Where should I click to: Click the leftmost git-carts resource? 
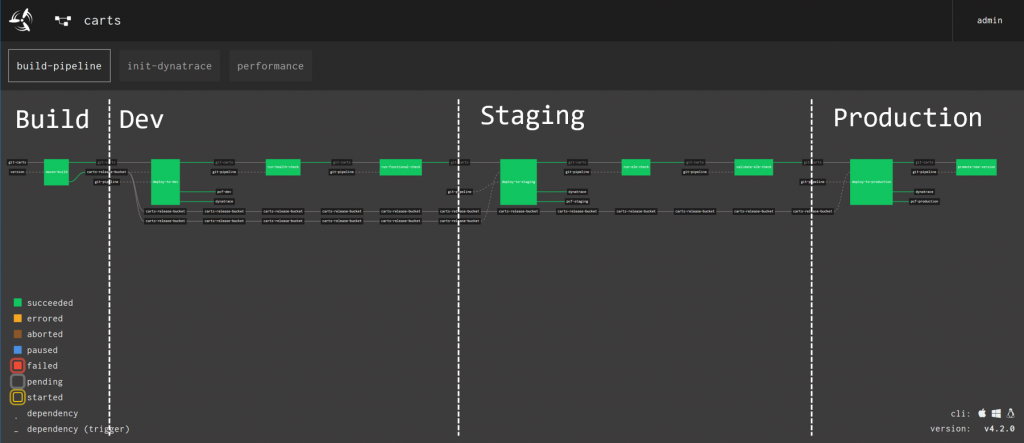click(x=18, y=161)
